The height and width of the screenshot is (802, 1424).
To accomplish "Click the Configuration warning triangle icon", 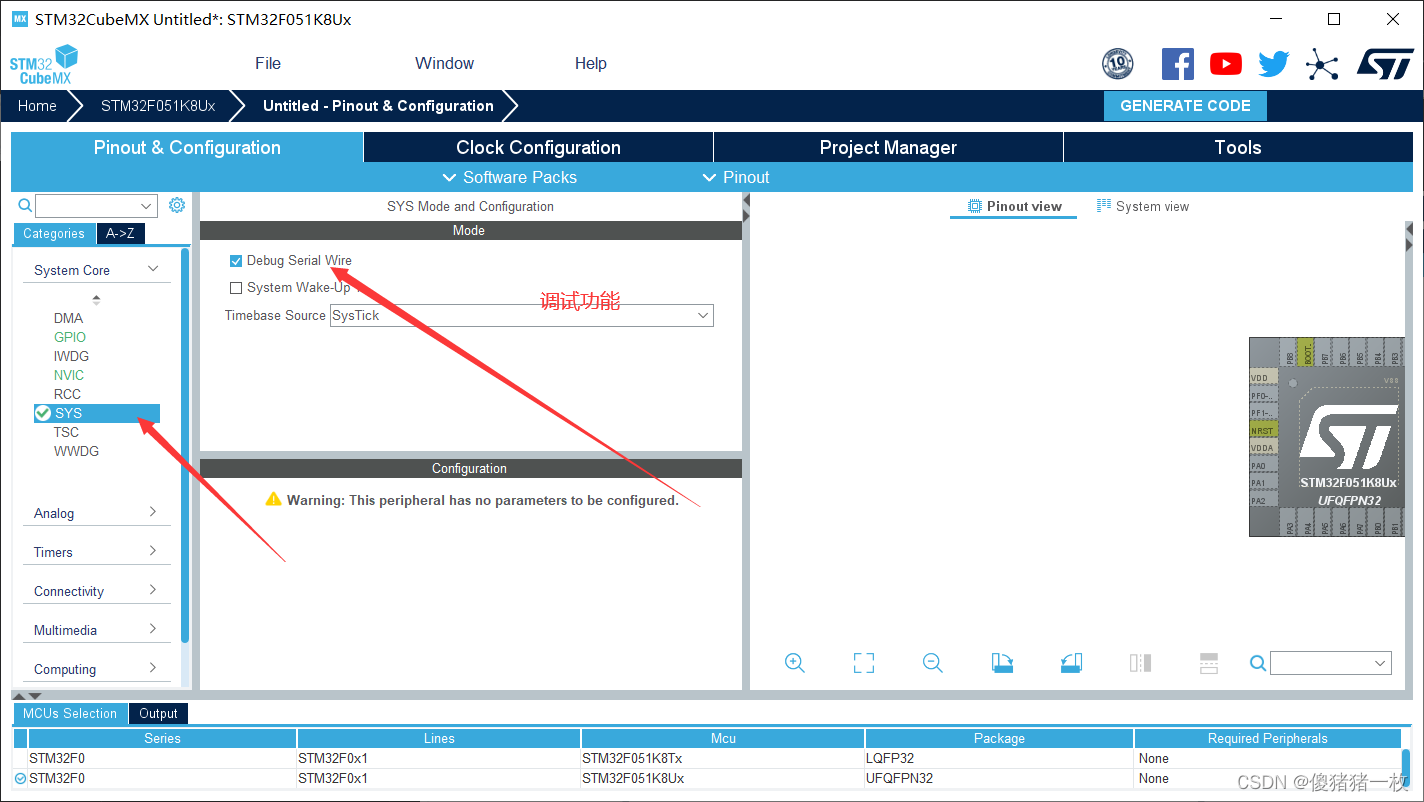I will pyautogui.click(x=273, y=499).
